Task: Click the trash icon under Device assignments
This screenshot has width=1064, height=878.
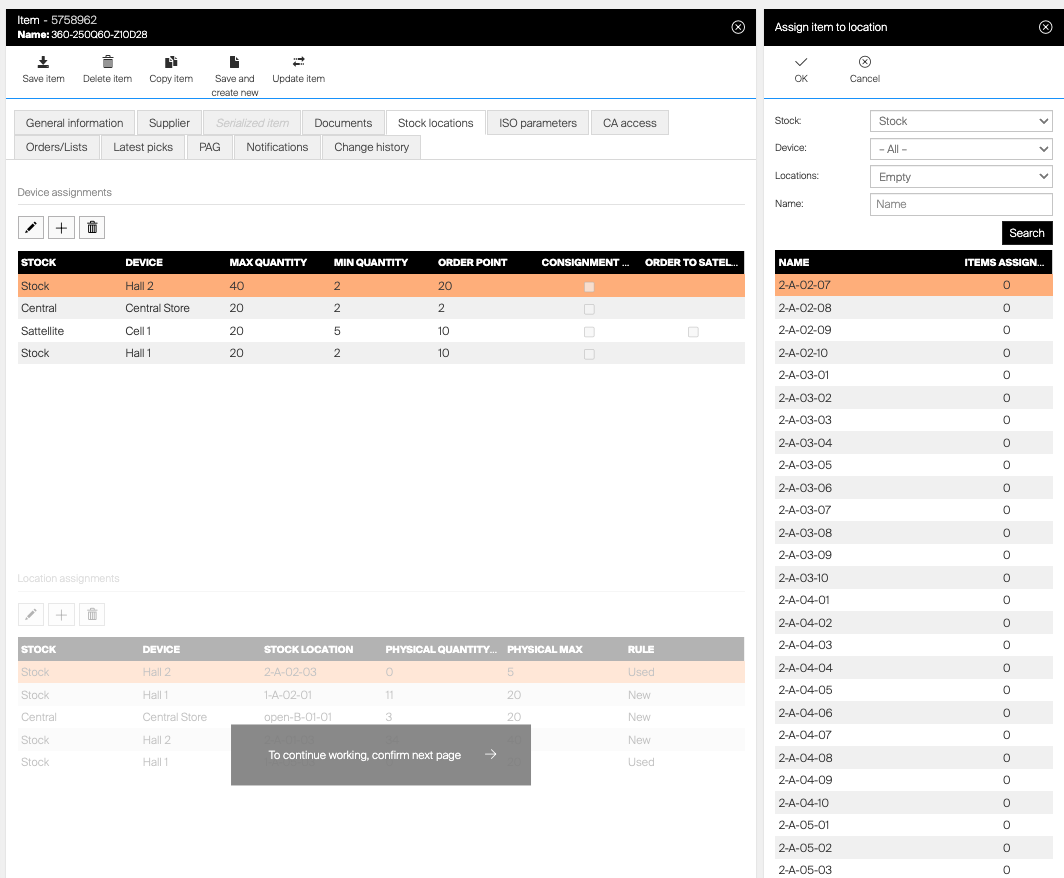Action: coord(92,228)
